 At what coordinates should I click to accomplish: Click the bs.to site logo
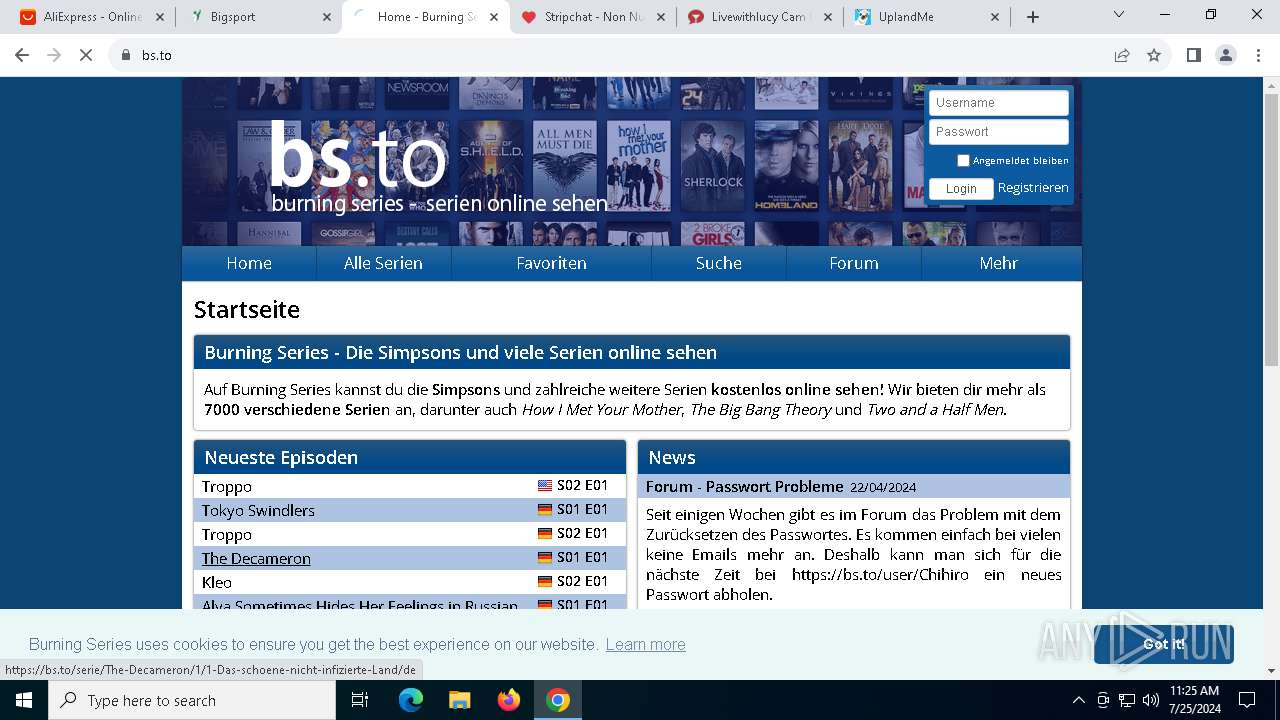[x=357, y=157]
